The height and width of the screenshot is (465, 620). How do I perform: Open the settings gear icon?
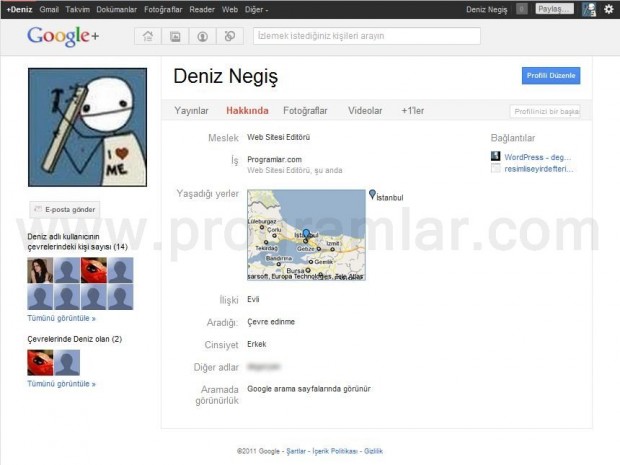click(x=609, y=9)
